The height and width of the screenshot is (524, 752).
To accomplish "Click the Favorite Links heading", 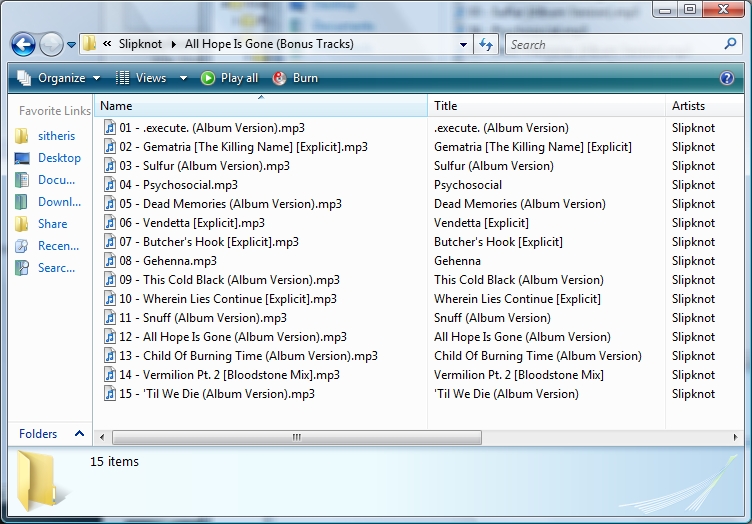I will pos(55,111).
